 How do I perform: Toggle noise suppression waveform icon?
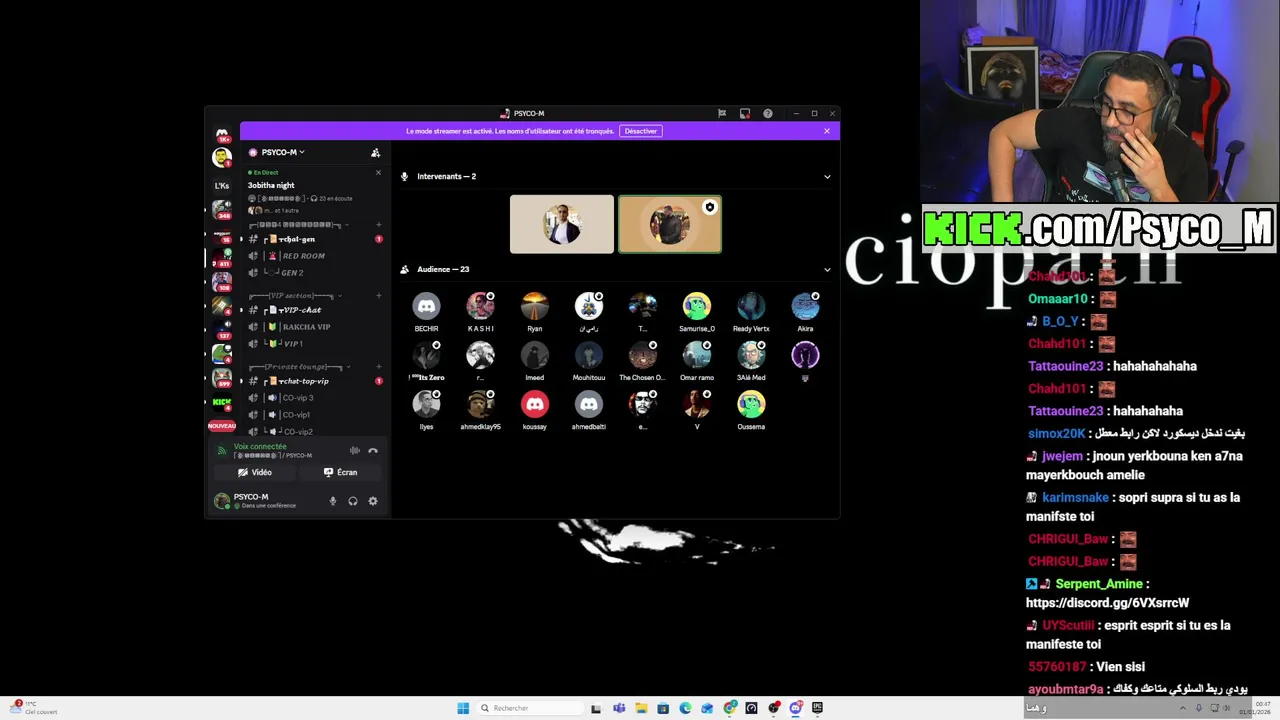[x=354, y=450]
